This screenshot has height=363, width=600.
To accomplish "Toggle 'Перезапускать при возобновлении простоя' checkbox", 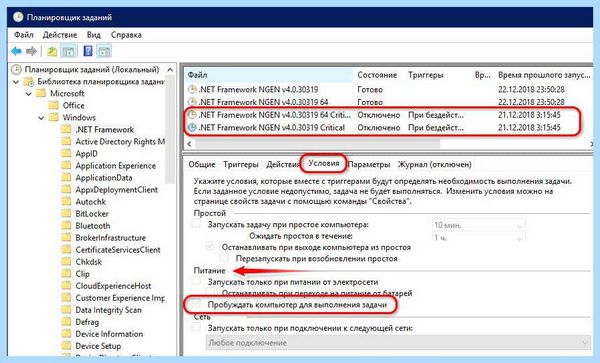I will [225, 257].
